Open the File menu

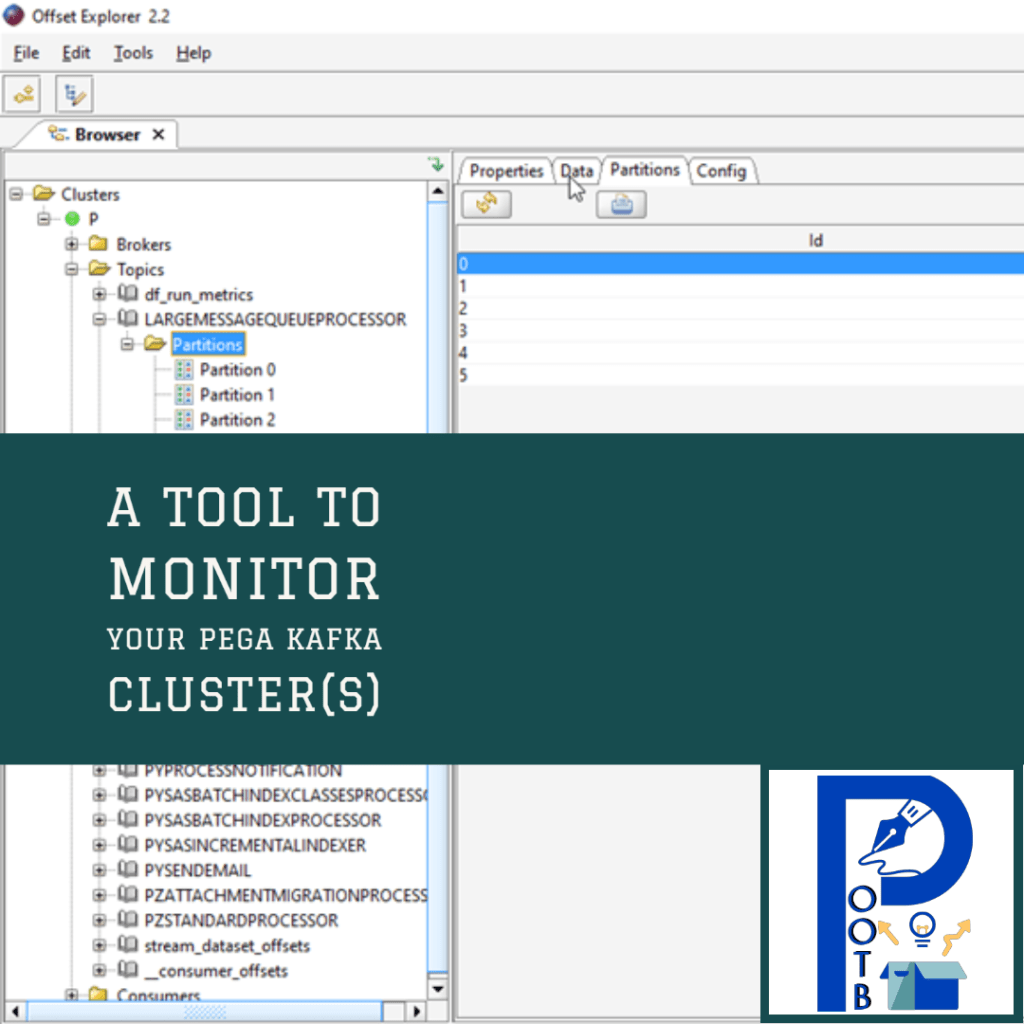(26, 53)
